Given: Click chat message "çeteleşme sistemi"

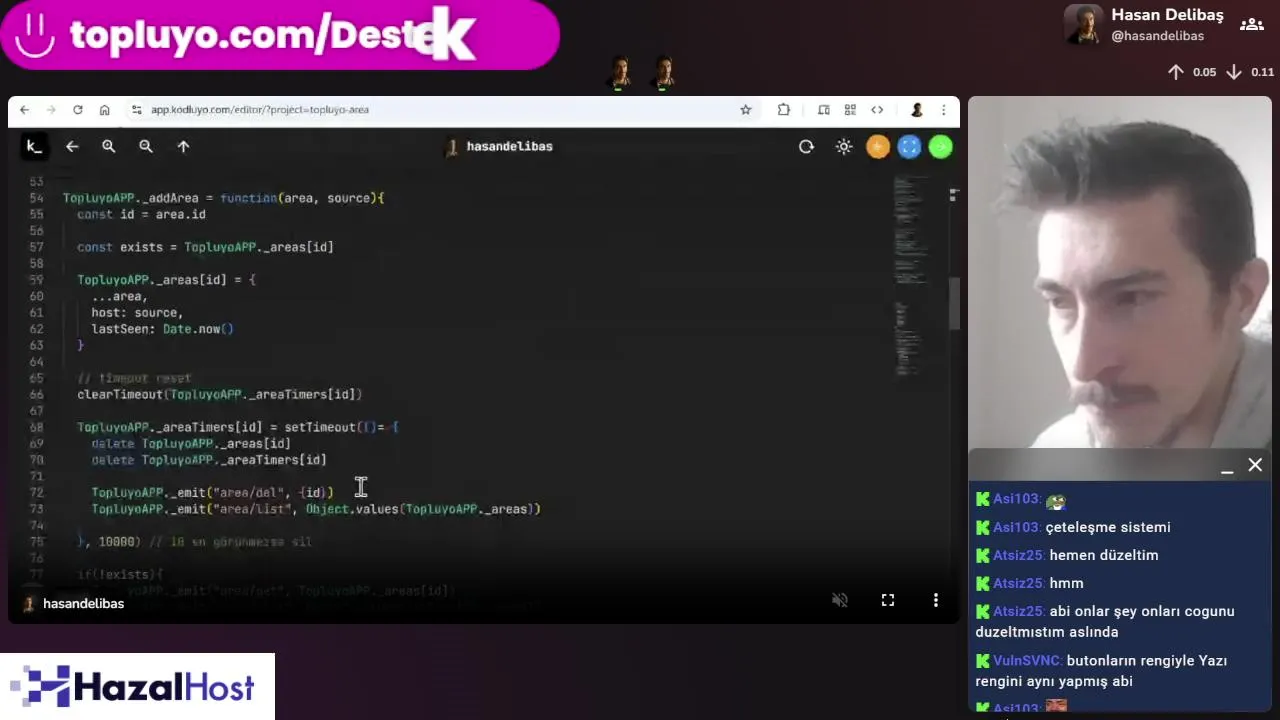Looking at the screenshot, I should 1108,527.
